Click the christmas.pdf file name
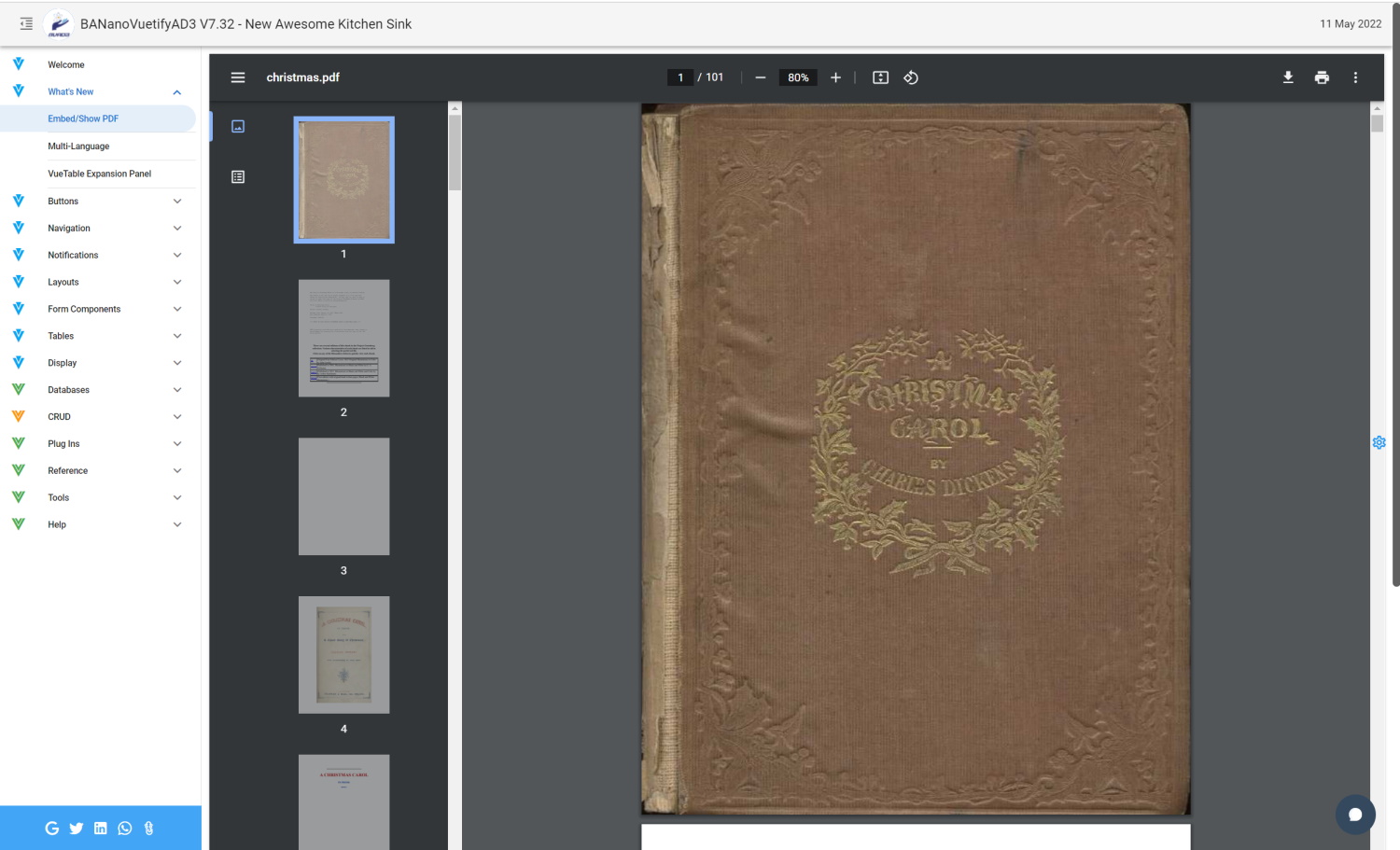This screenshot has width=1400, height=850. point(303,77)
